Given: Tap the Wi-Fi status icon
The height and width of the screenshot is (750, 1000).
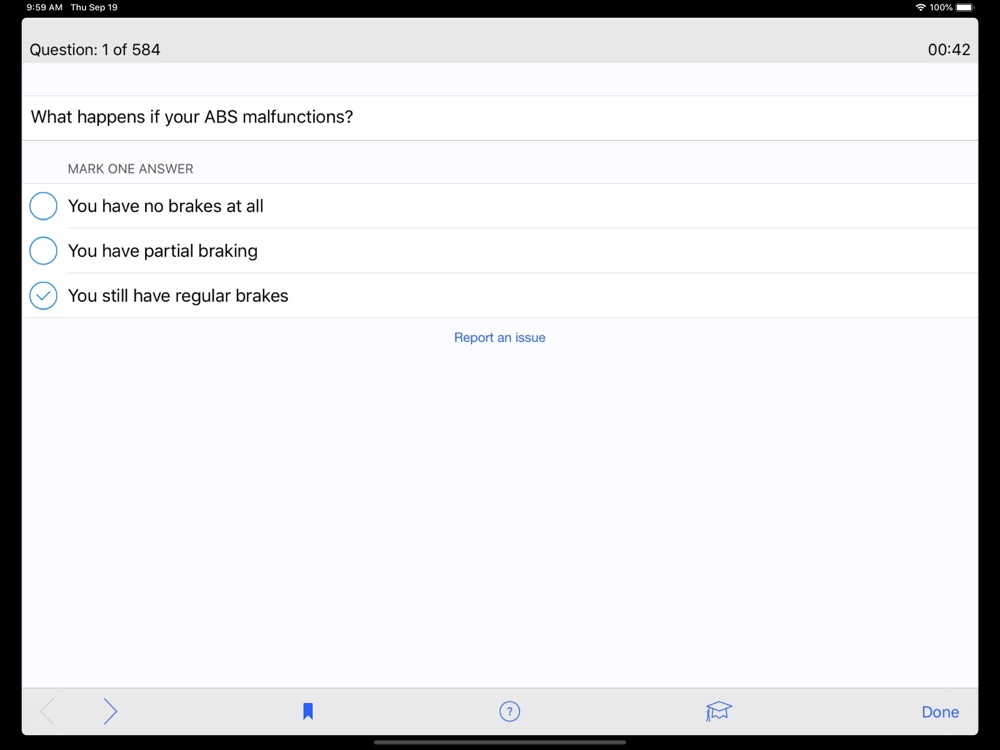Looking at the screenshot, I should click(x=920, y=8).
